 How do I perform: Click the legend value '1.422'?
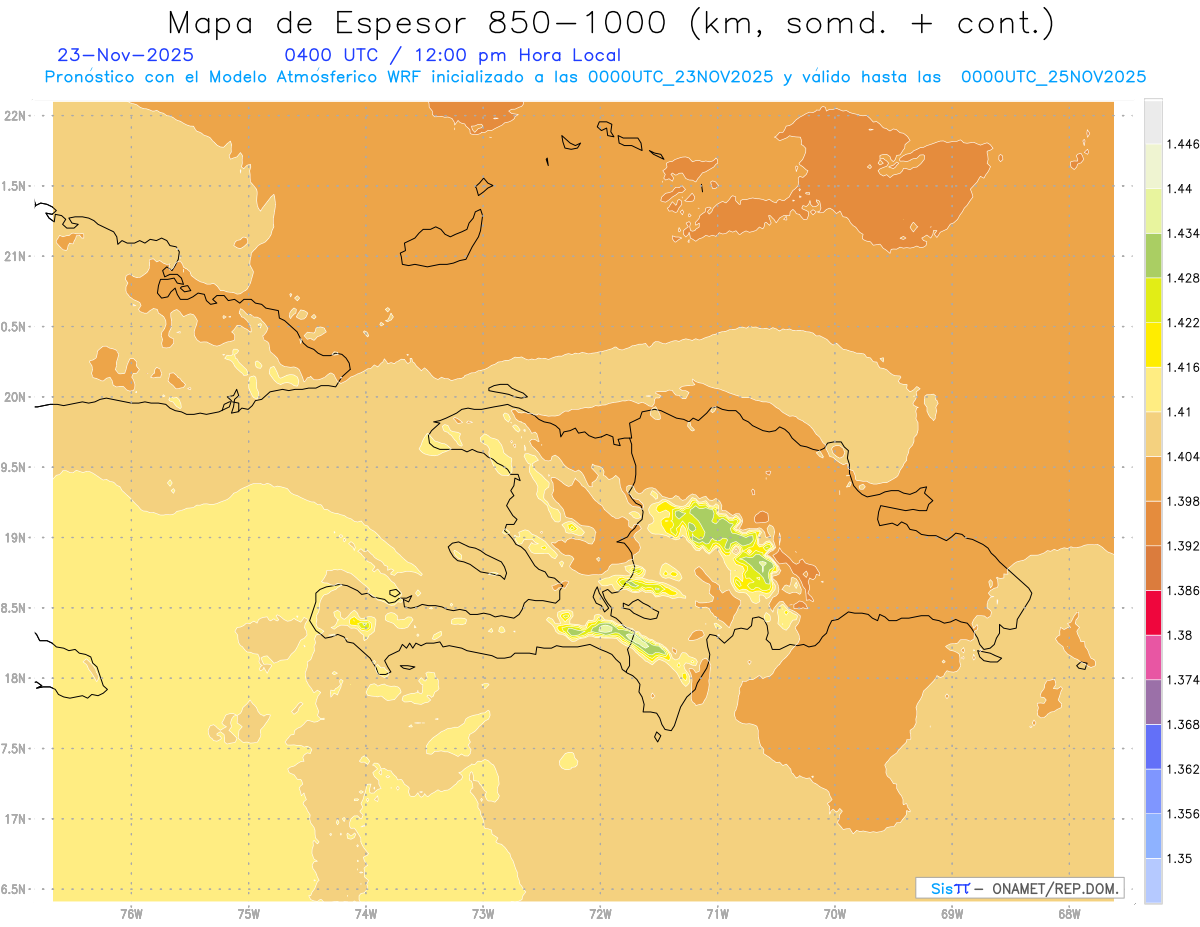point(1182,322)
